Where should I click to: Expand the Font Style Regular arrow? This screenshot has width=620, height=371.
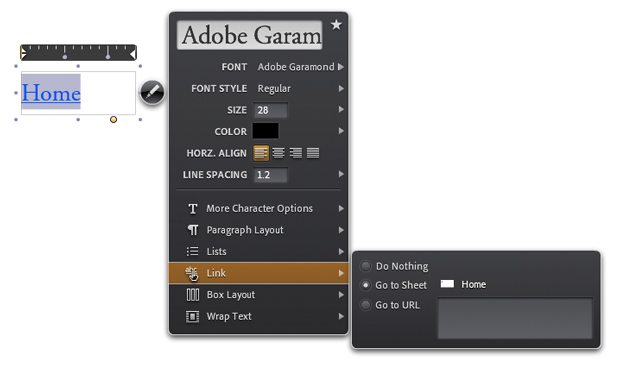[341, 89]
